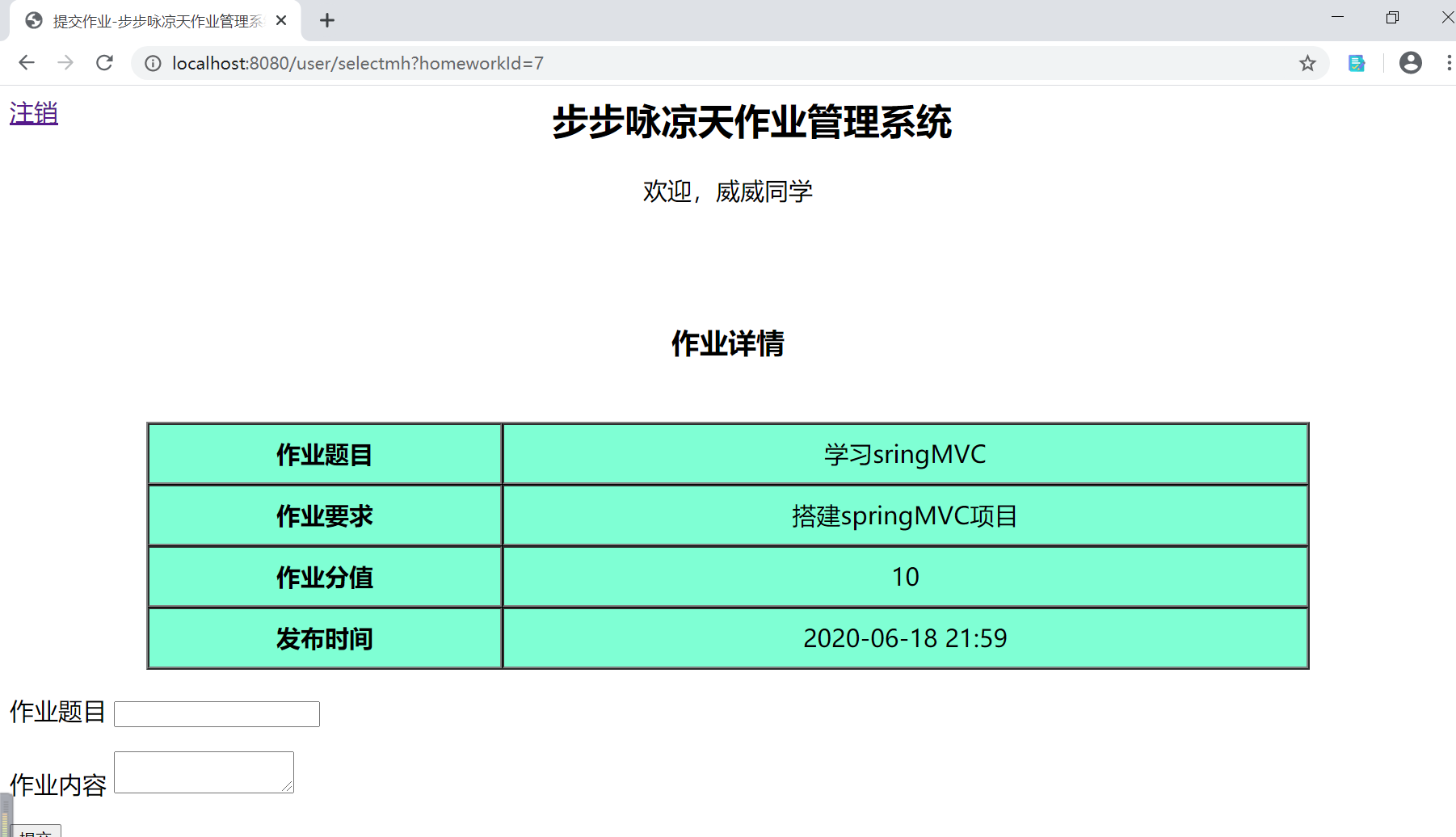Click the 学习sringMVC table cell
Screen dimensions: 1456x837
pos(905,454)
